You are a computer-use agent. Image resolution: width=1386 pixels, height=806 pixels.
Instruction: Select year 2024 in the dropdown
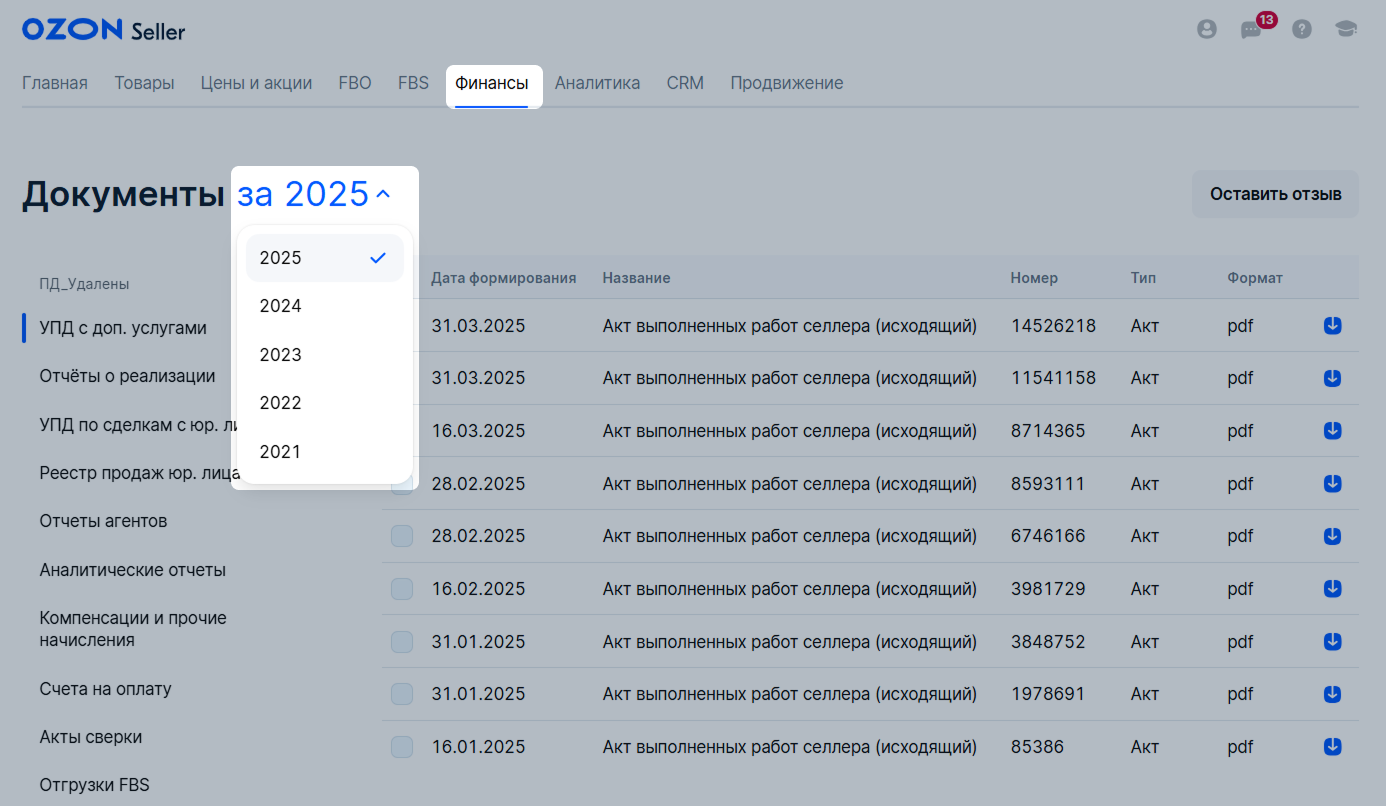(325, 306)
